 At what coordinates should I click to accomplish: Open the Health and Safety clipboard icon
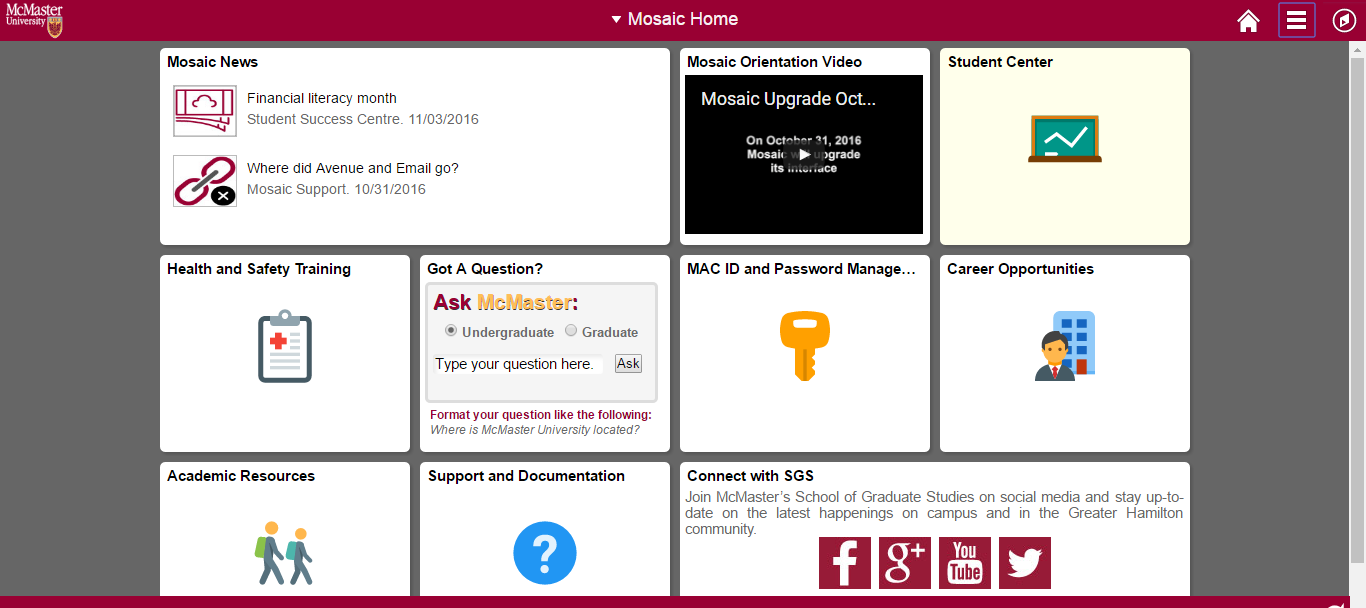285,346
